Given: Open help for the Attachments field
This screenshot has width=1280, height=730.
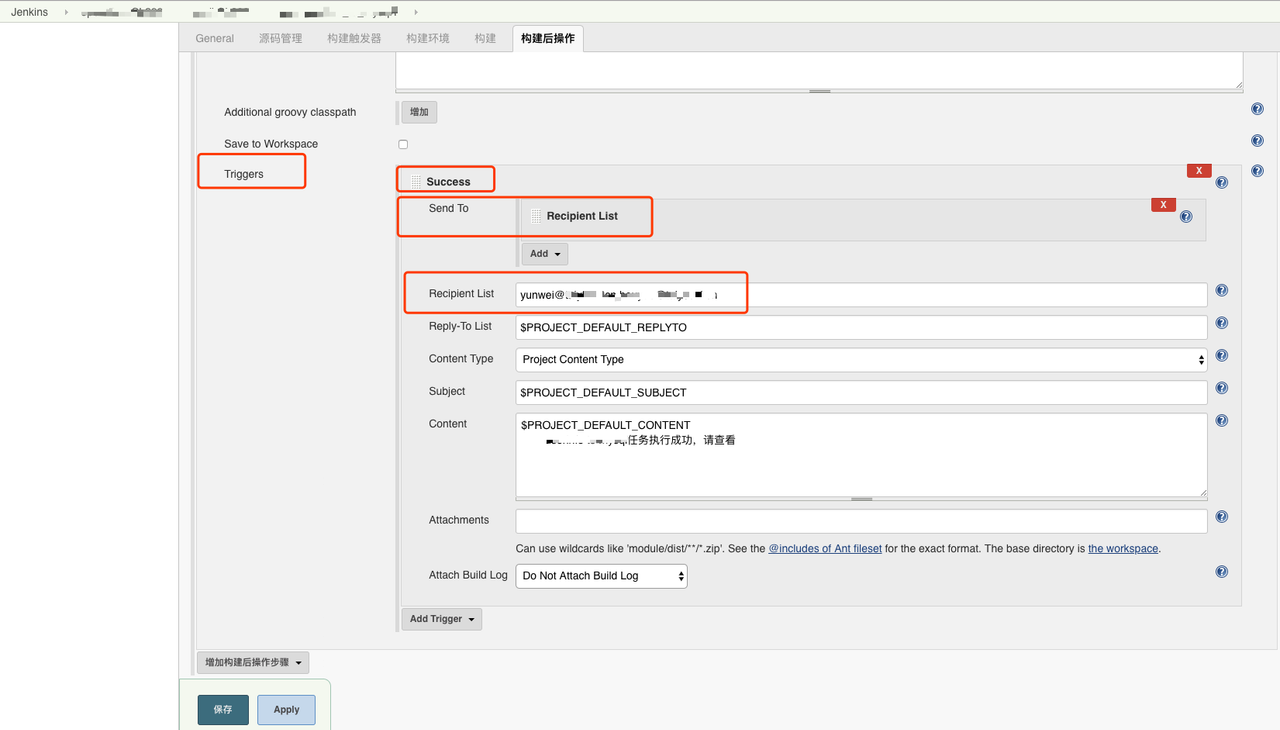Looking at the screenshot, I should (x=1221, y=516).
